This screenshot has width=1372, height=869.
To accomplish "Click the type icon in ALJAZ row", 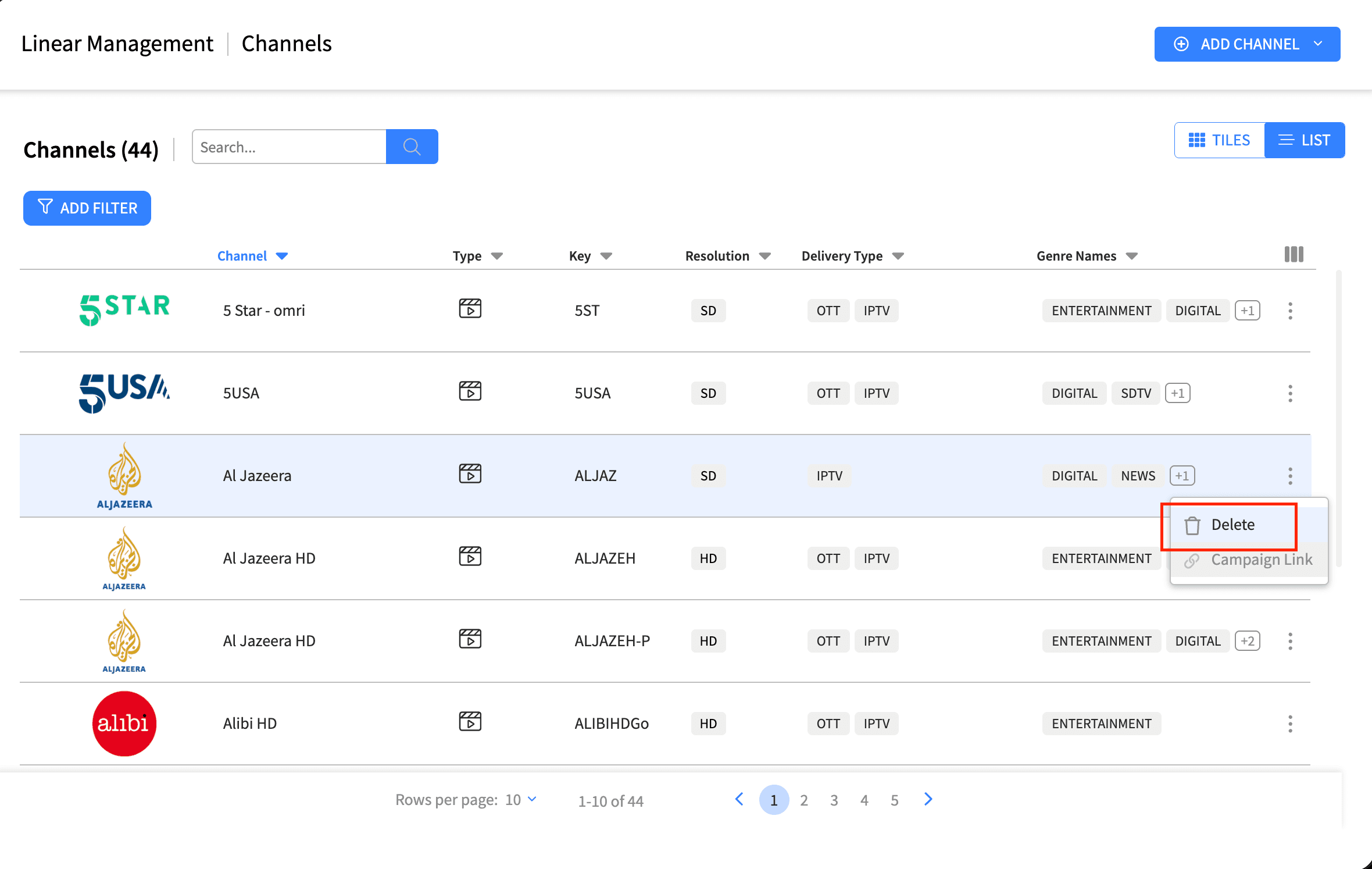I will click(x=470, y=473).
